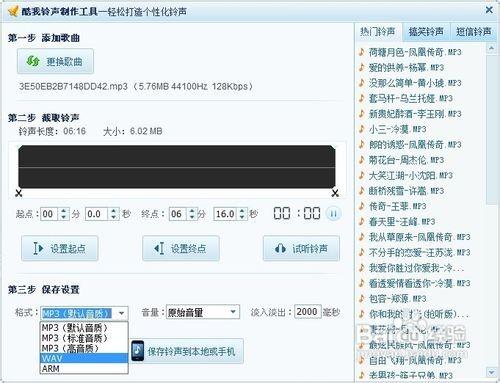
Task: Select song 老男孩-筷子兄弟.MP3
Action: click(x=411, y=375)
